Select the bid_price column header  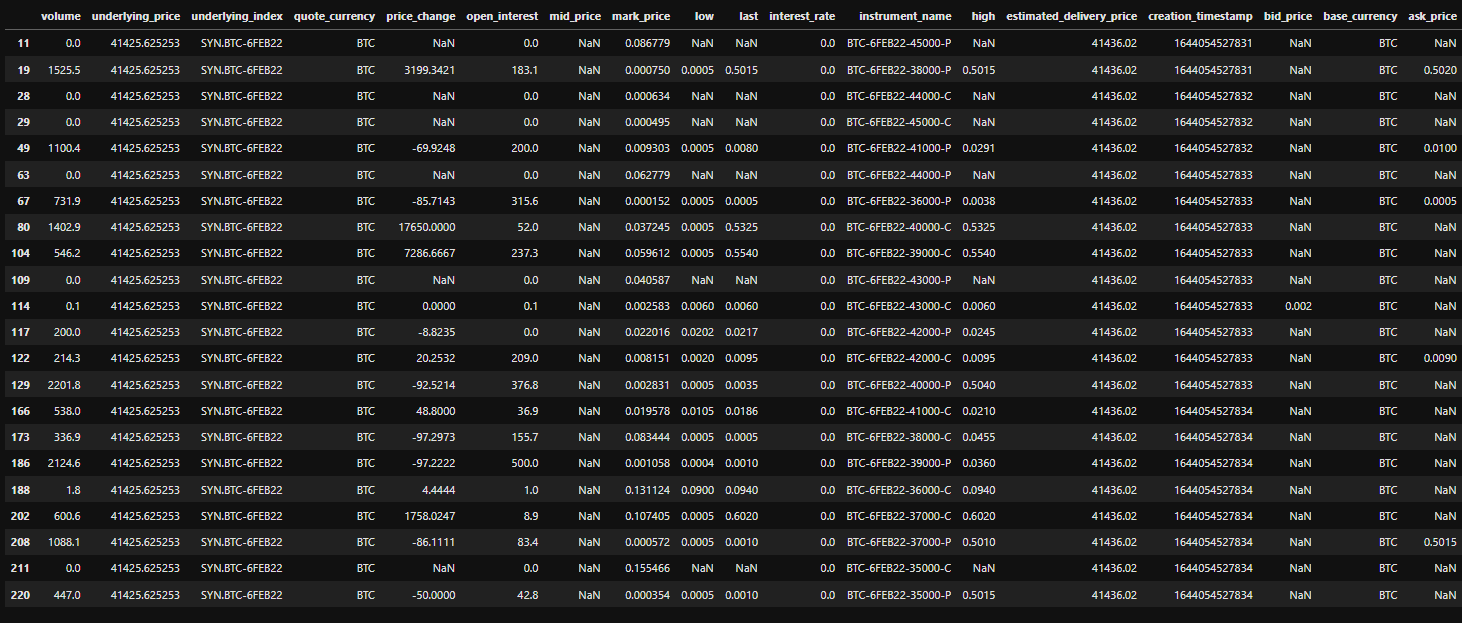pyautogui.click(x=1288, y=16)
